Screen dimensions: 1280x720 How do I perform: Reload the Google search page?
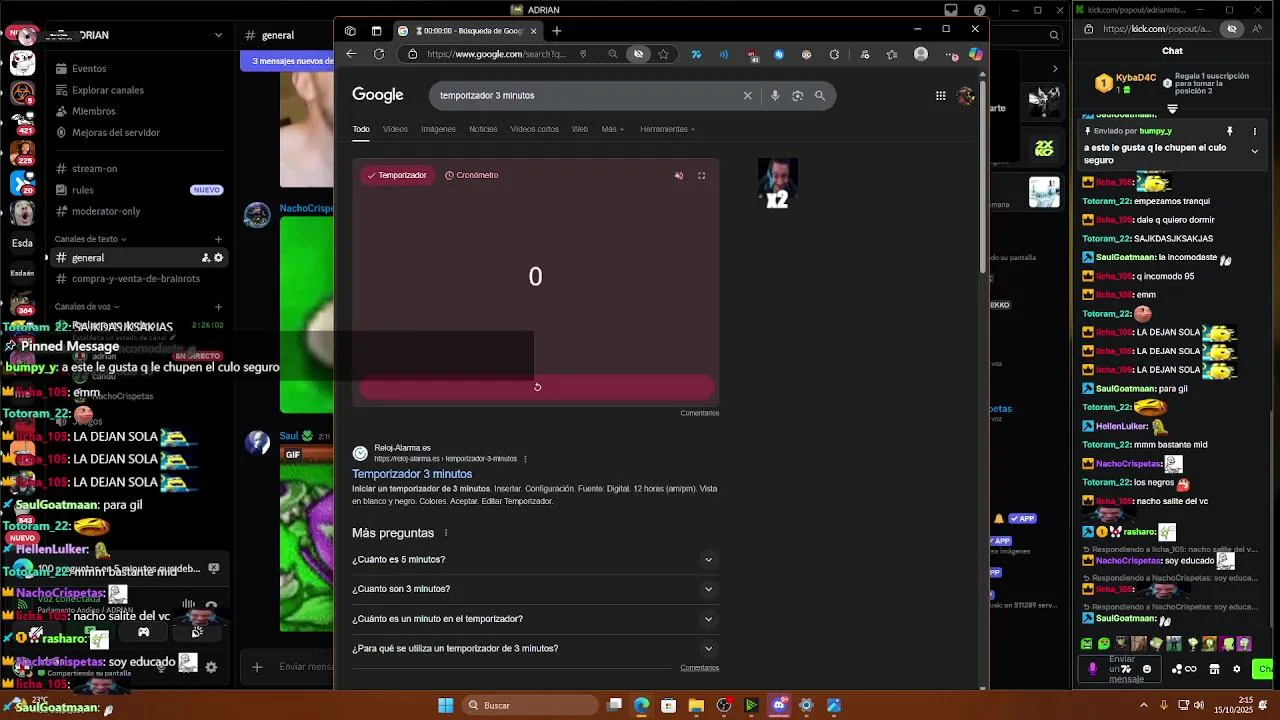tap(379, 54)
